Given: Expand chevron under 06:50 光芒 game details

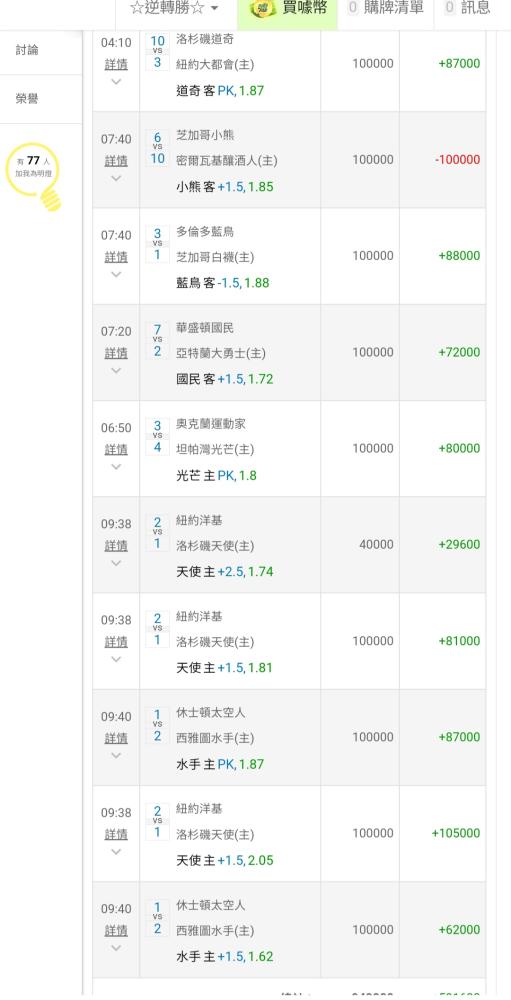Looking at the screenshot, I should click(116, 467).
